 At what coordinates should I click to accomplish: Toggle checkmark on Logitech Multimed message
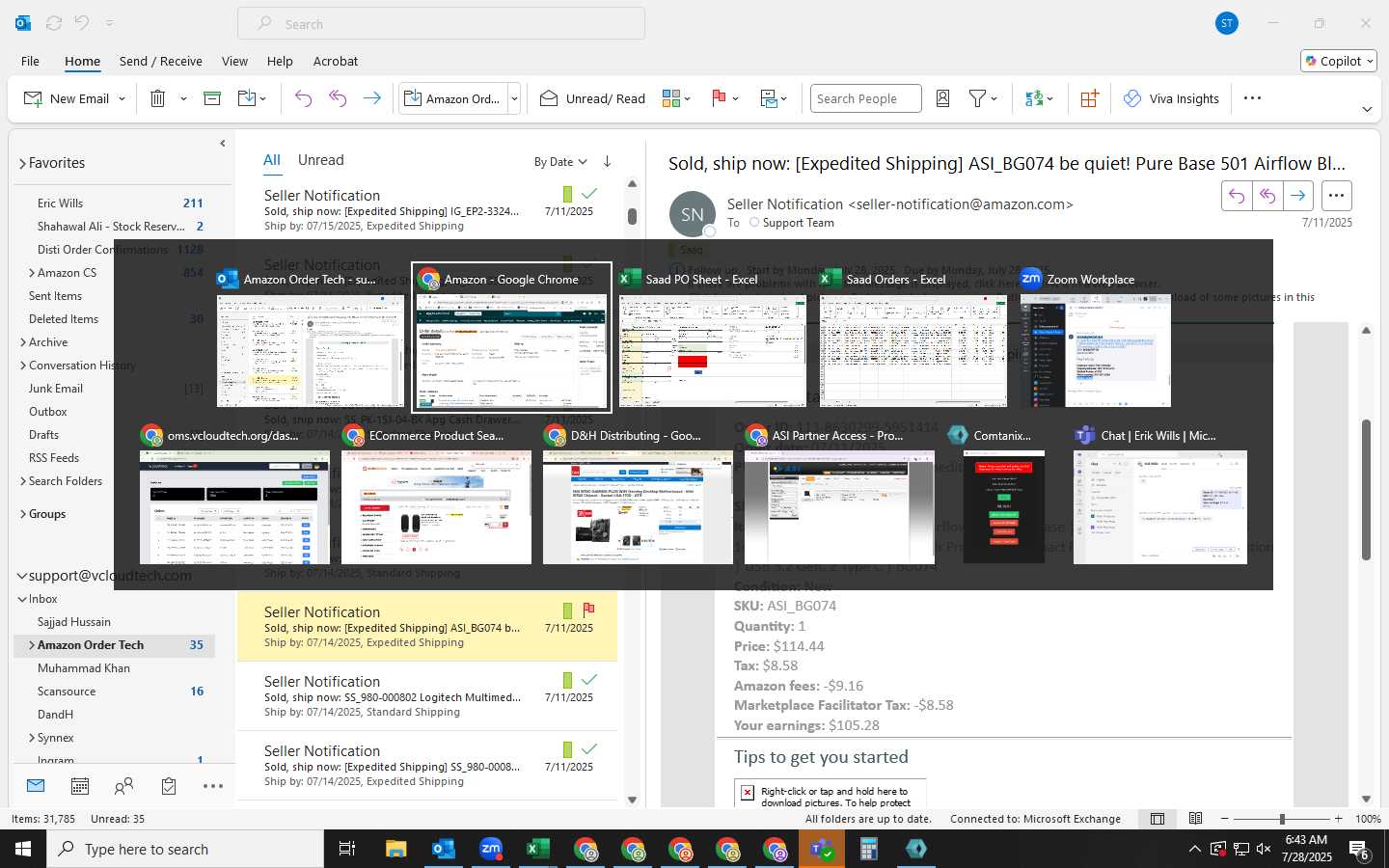[x=589, y=679]
